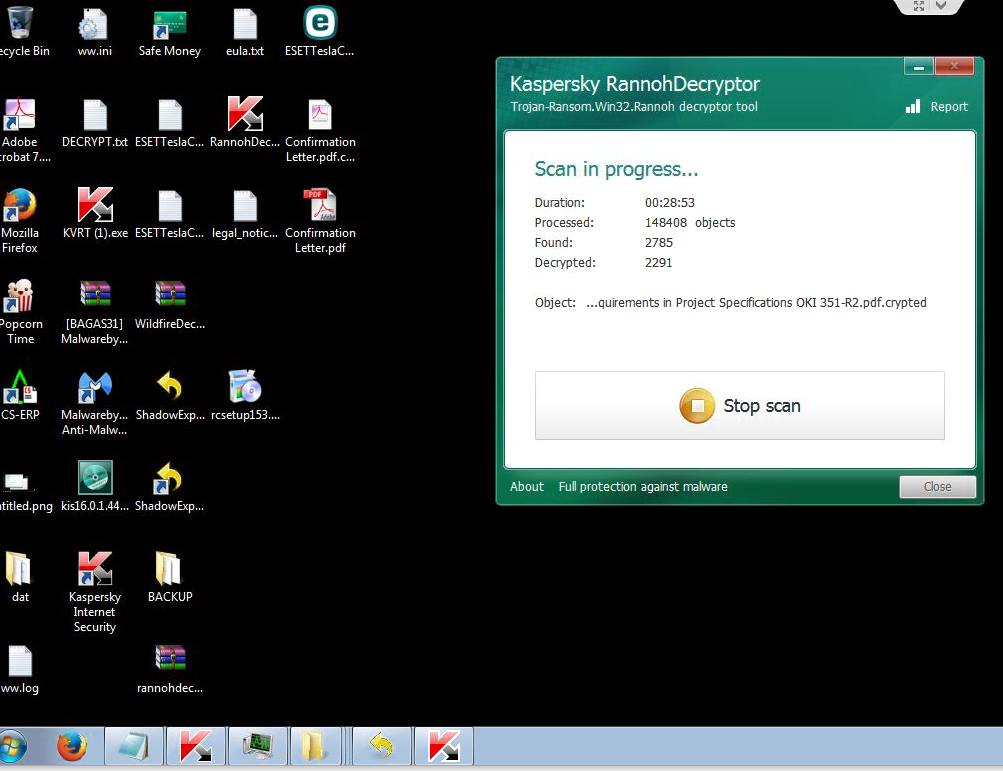Open the Kaspersky Internet Security shortcut
The image size is (1003, 771).
click(95, 592)
